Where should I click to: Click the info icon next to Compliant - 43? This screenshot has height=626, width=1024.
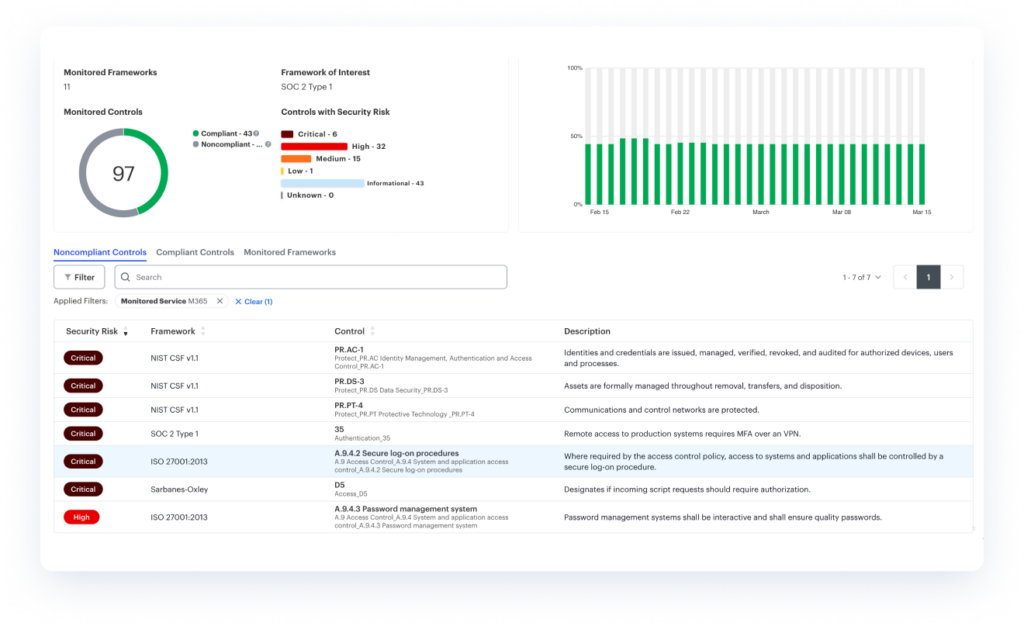256,133
